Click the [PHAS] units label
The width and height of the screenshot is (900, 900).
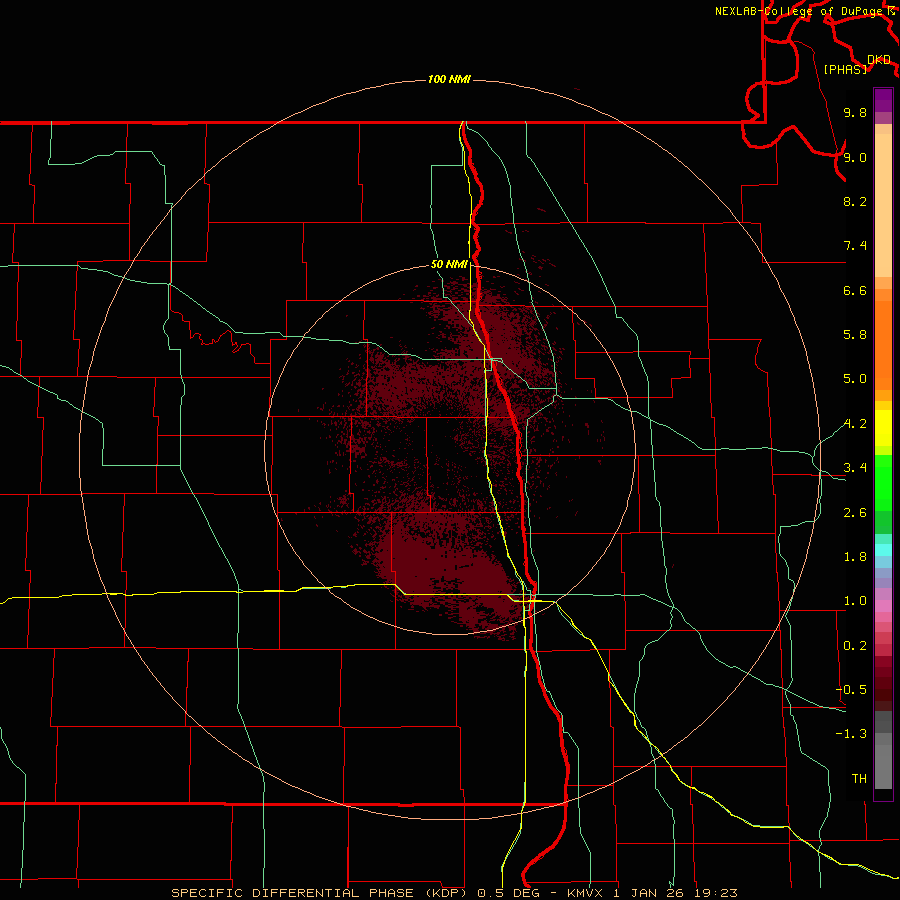coord(845,70)
